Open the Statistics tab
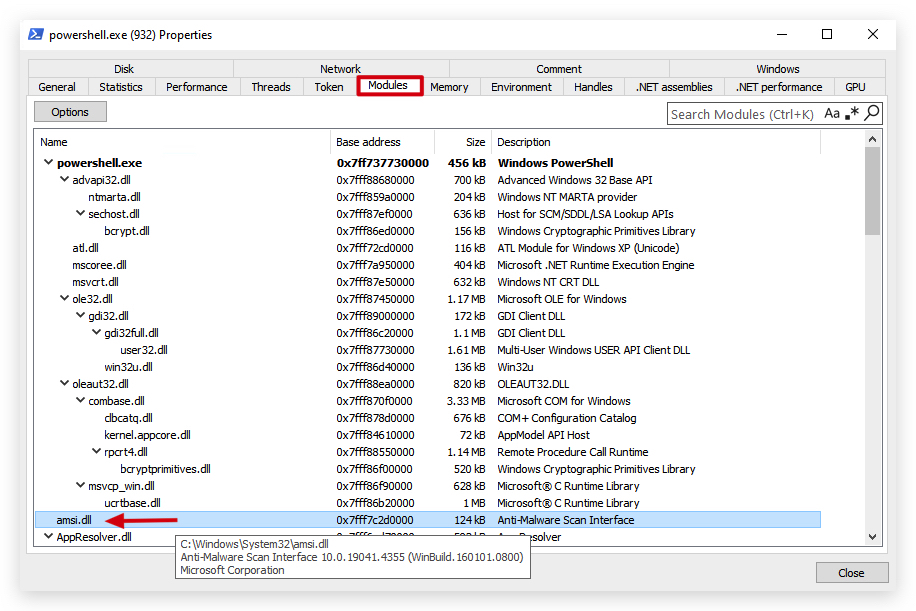 point(120,87)
